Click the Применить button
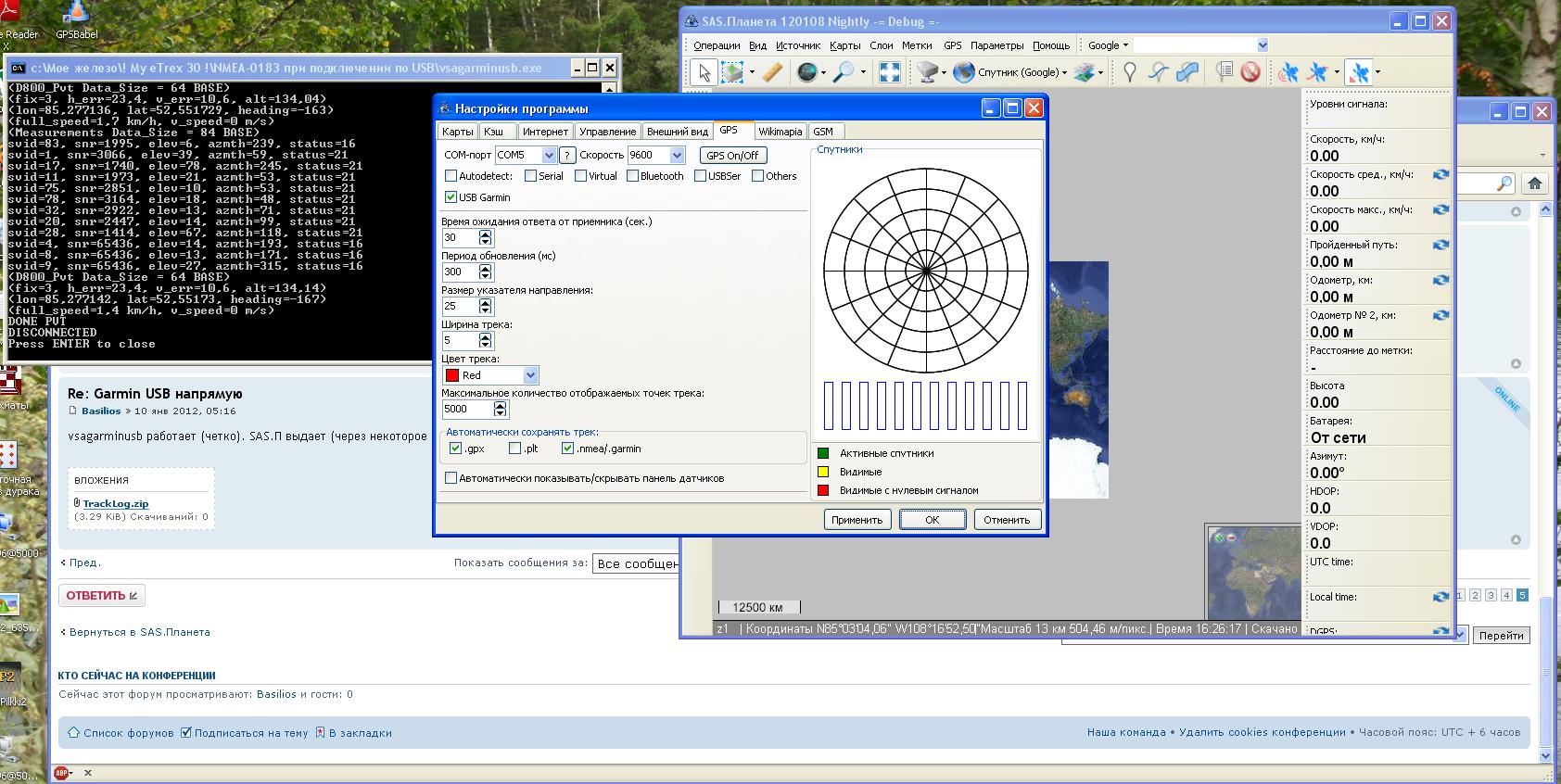Viewport: 1561px width, 784px height. (857, 520)
